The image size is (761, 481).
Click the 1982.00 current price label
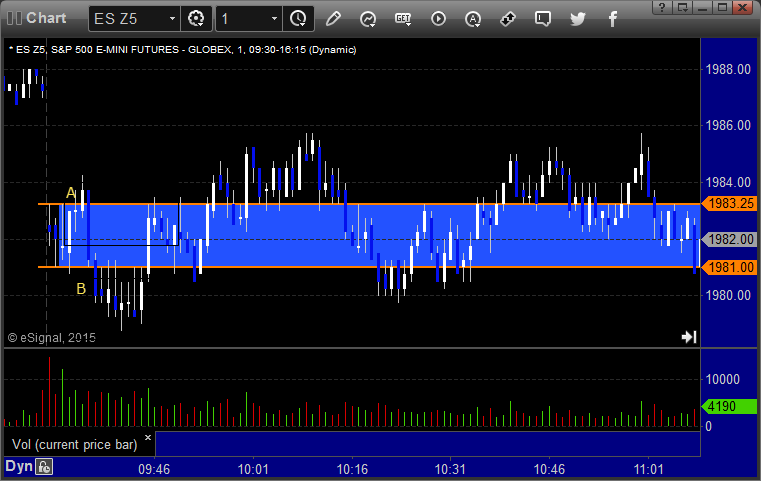pyautogui.click(x=729, y=239)
